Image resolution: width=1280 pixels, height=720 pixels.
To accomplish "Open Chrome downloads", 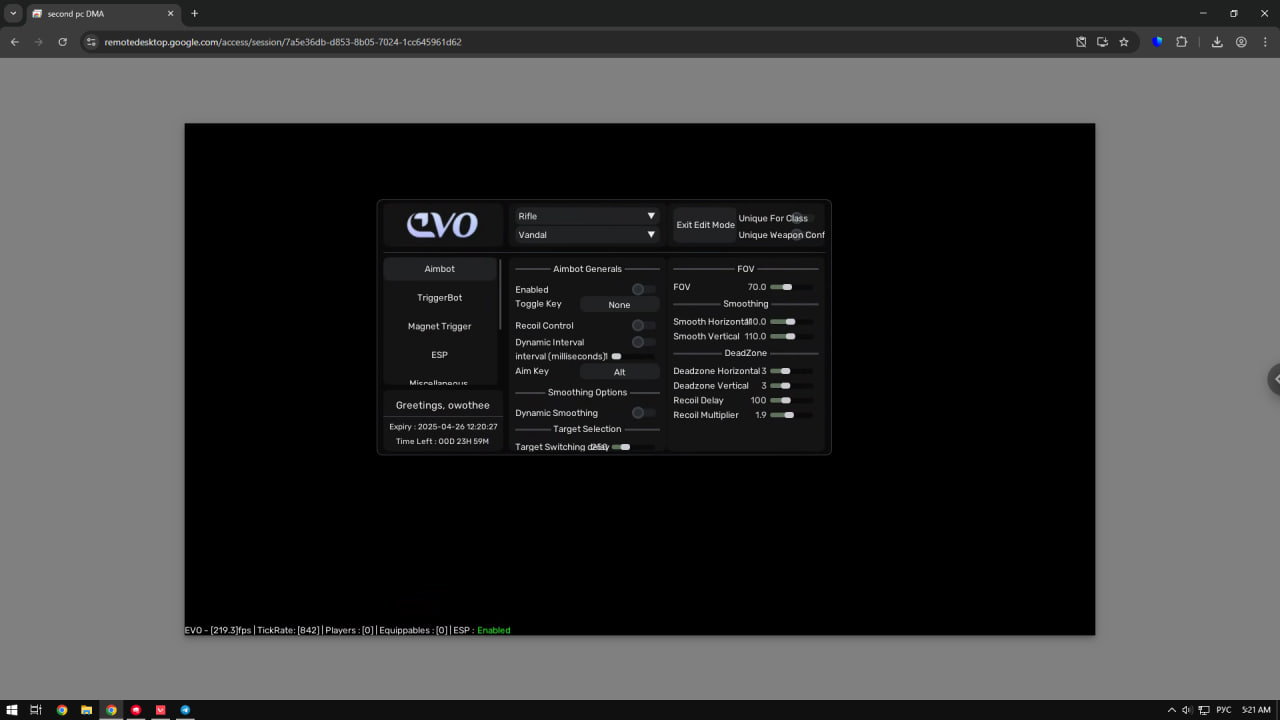I will coord(1217,42).
